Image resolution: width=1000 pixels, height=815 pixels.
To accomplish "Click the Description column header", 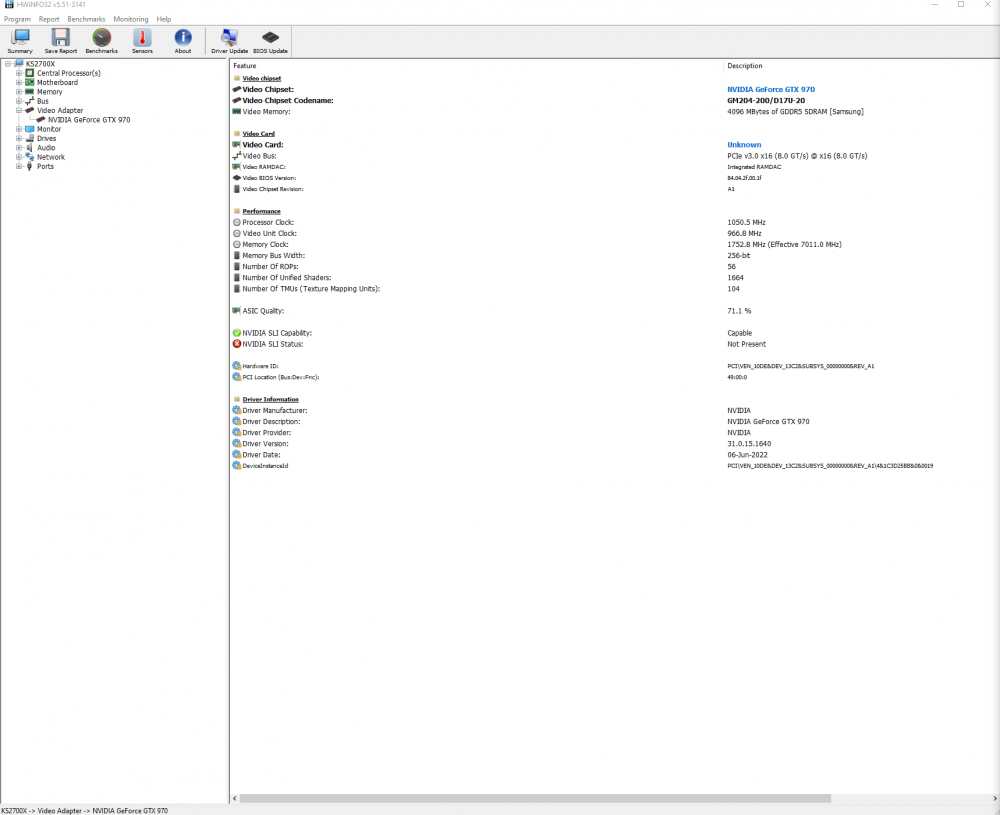I will tap(745, 66).
